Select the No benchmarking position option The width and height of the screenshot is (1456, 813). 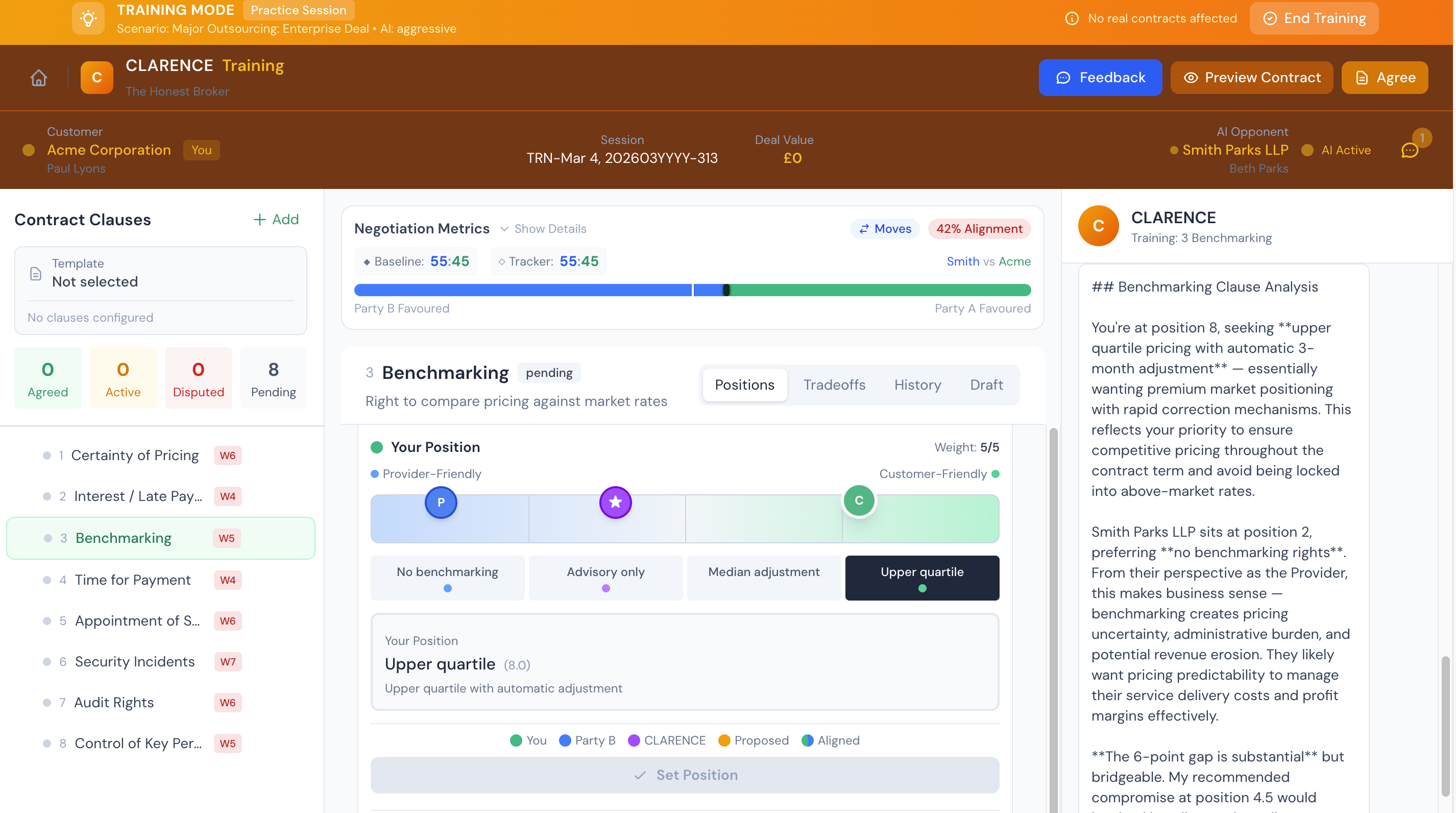point(447,577)
